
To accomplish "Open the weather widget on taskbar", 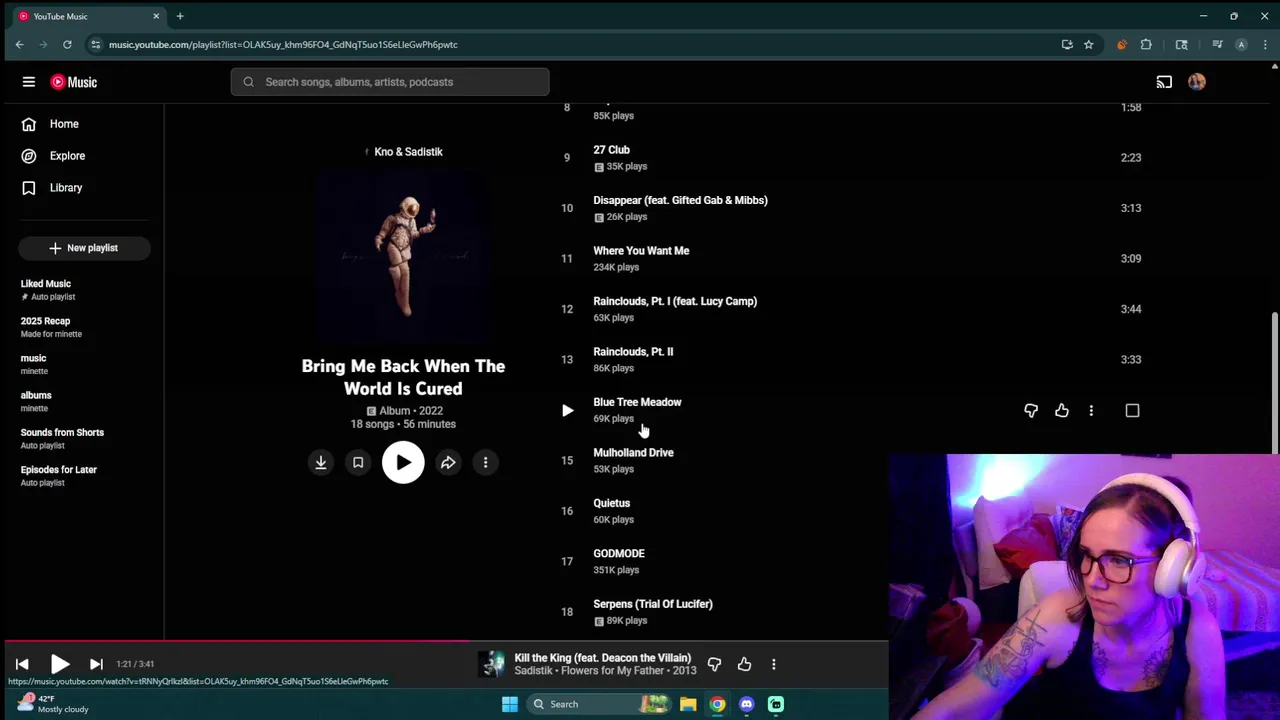I will click(x=55, y=704).
